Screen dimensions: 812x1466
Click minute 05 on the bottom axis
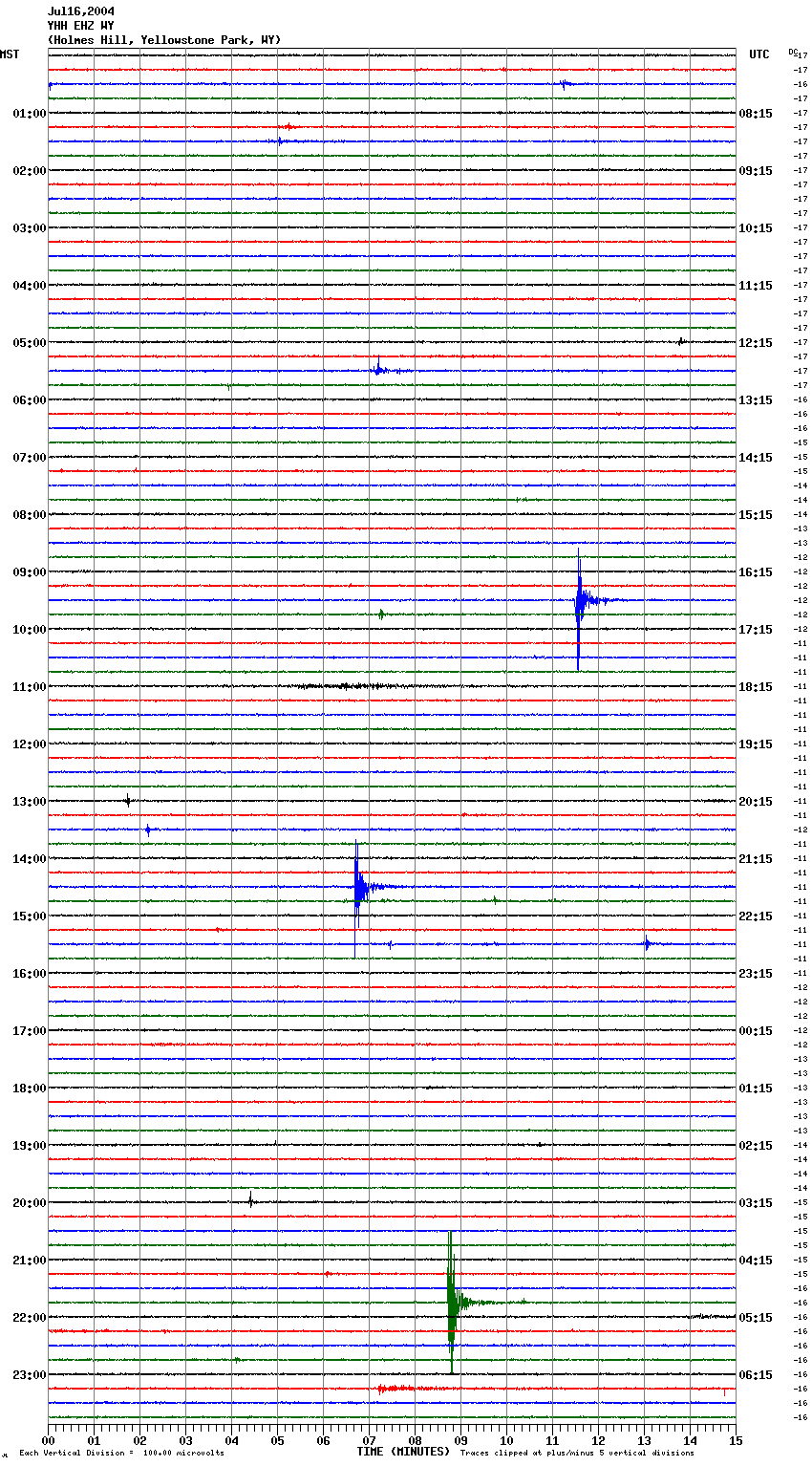click(278, 1441)
